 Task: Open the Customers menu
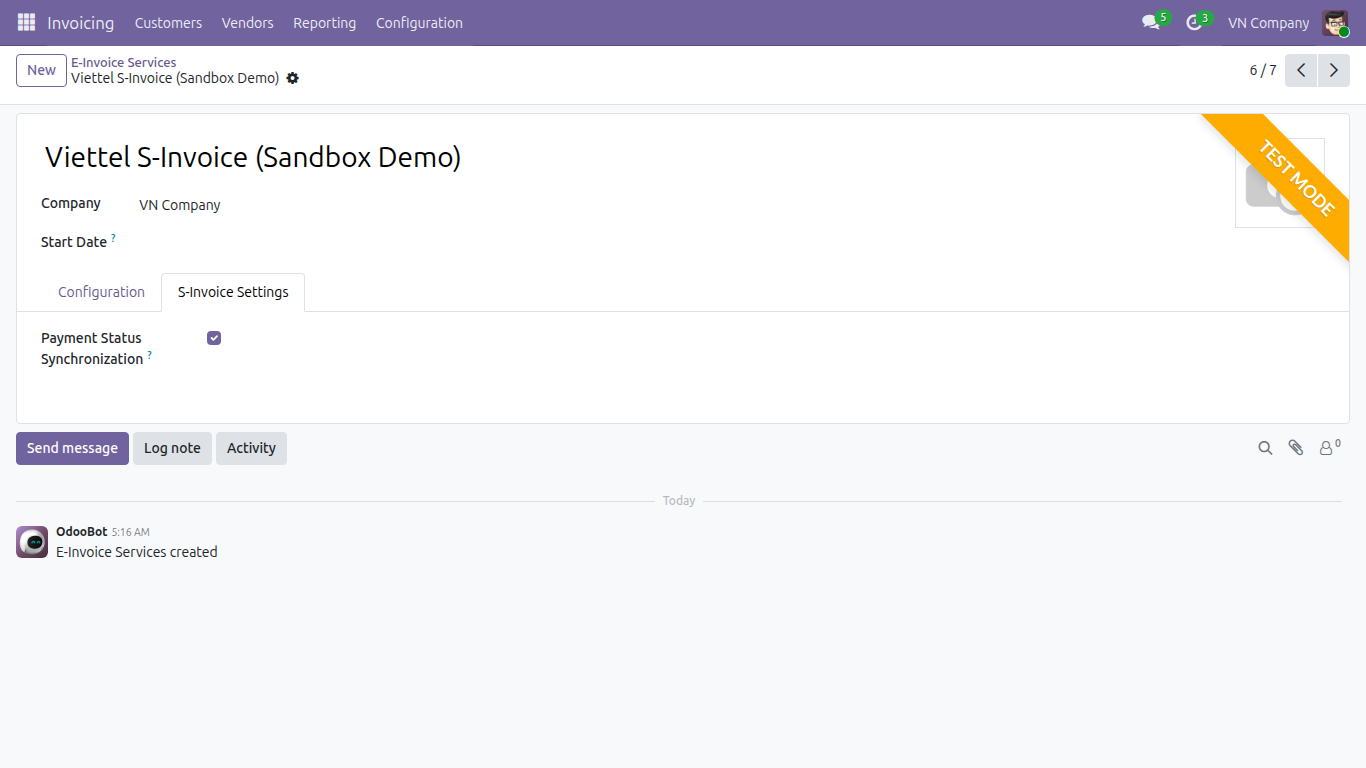(x=168, y=22)
